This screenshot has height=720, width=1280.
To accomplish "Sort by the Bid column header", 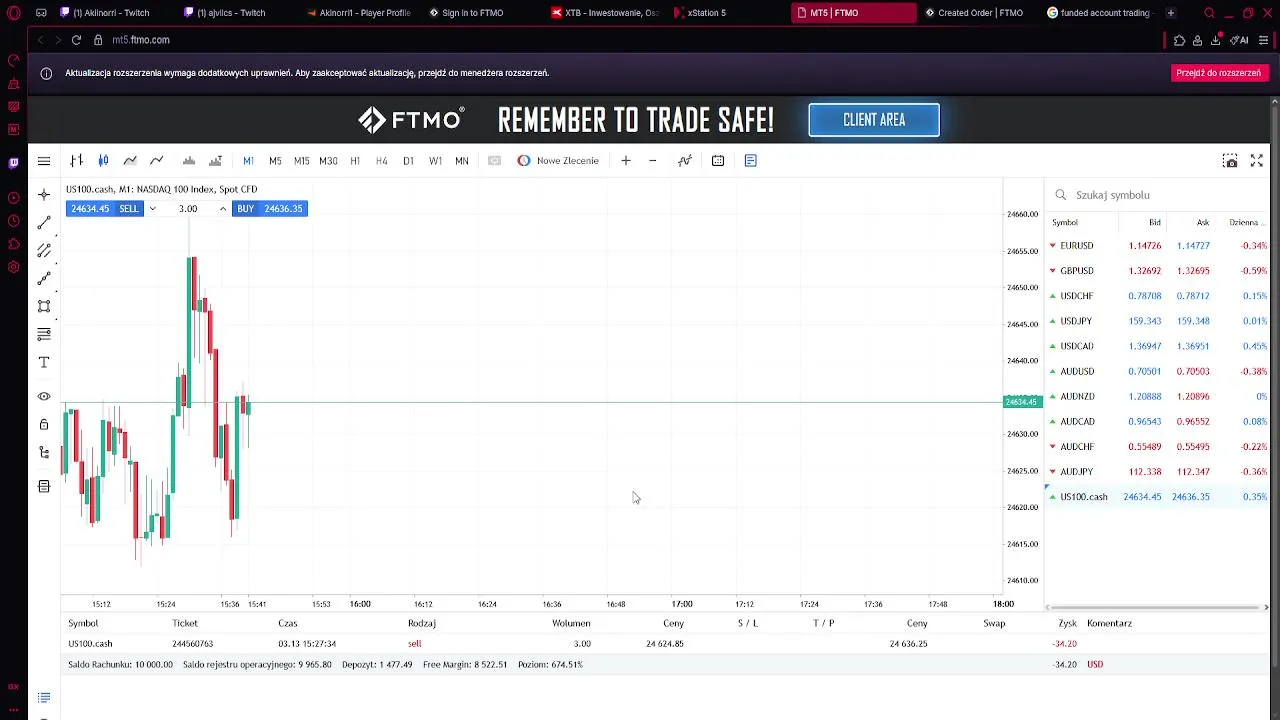I will coord(1155,223).
